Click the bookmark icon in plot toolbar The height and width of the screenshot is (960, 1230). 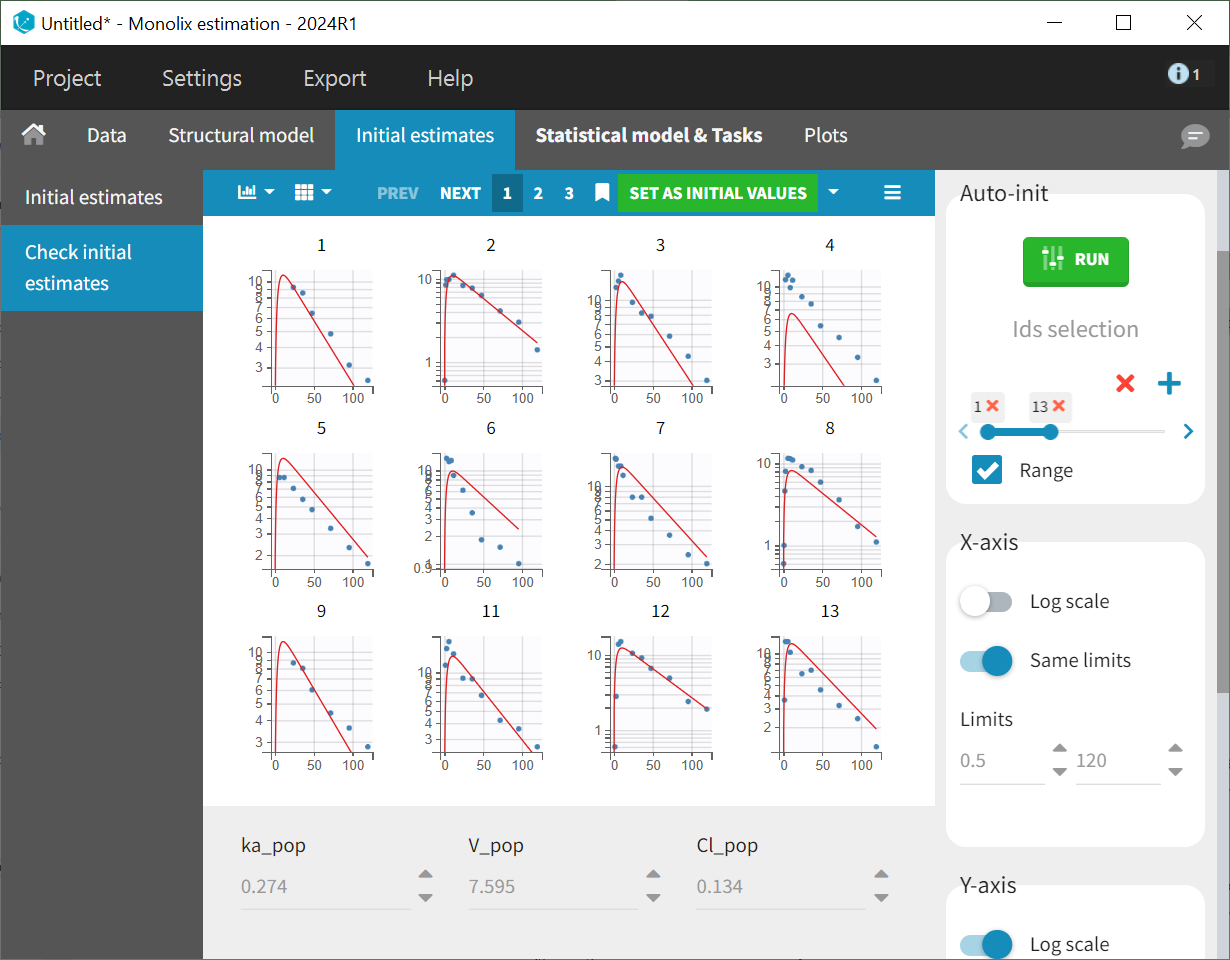(x=602, y=193)
